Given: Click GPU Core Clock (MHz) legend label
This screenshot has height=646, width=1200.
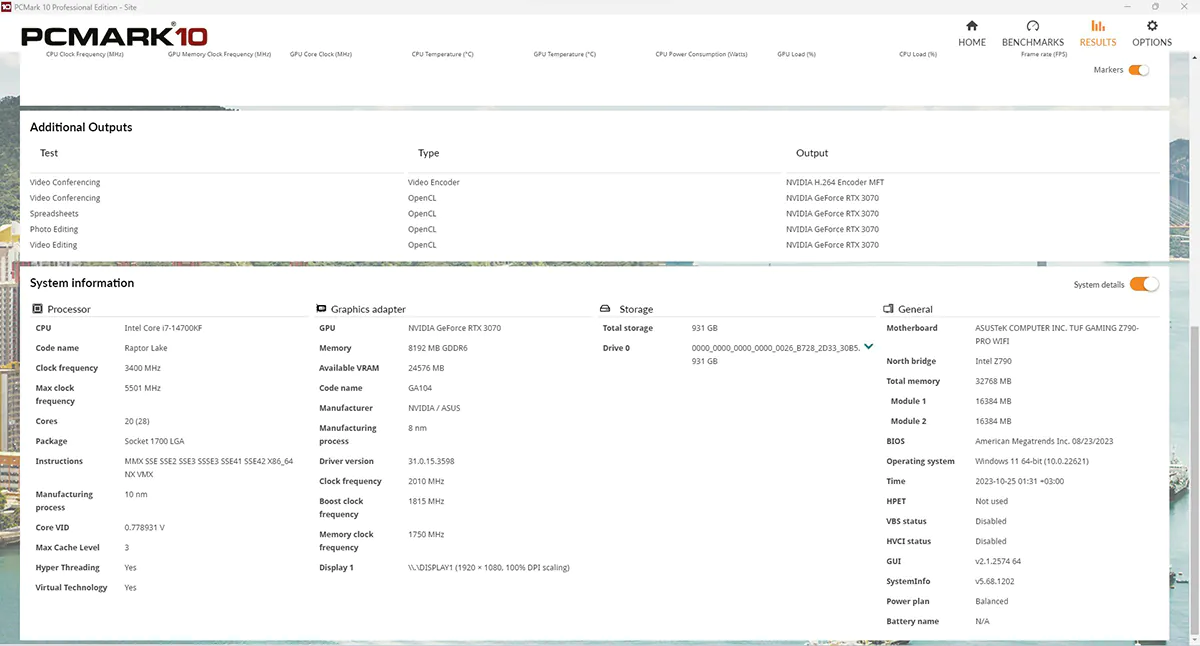Looking at the screenshot, I should (x=320, y=54).
